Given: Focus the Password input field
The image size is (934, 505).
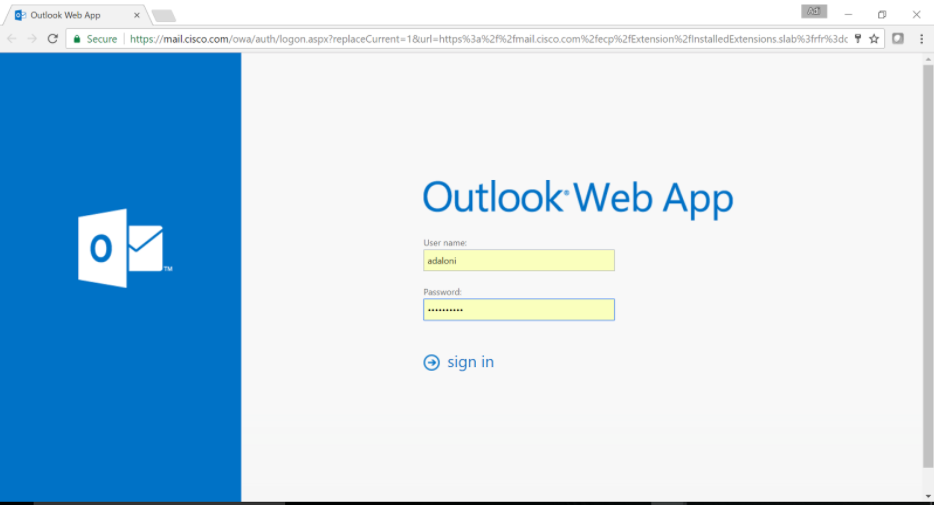Looking at the screenshot, I should (519, 310).
